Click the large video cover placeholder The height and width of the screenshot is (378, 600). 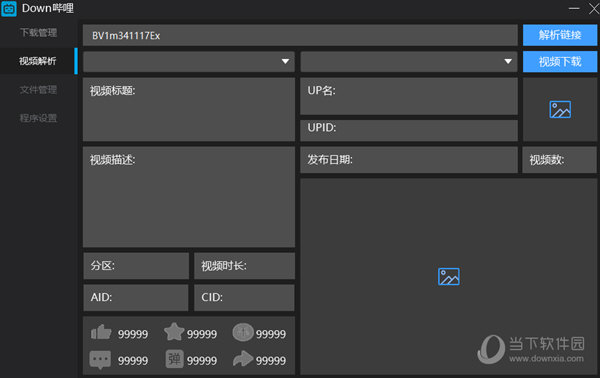448,276
